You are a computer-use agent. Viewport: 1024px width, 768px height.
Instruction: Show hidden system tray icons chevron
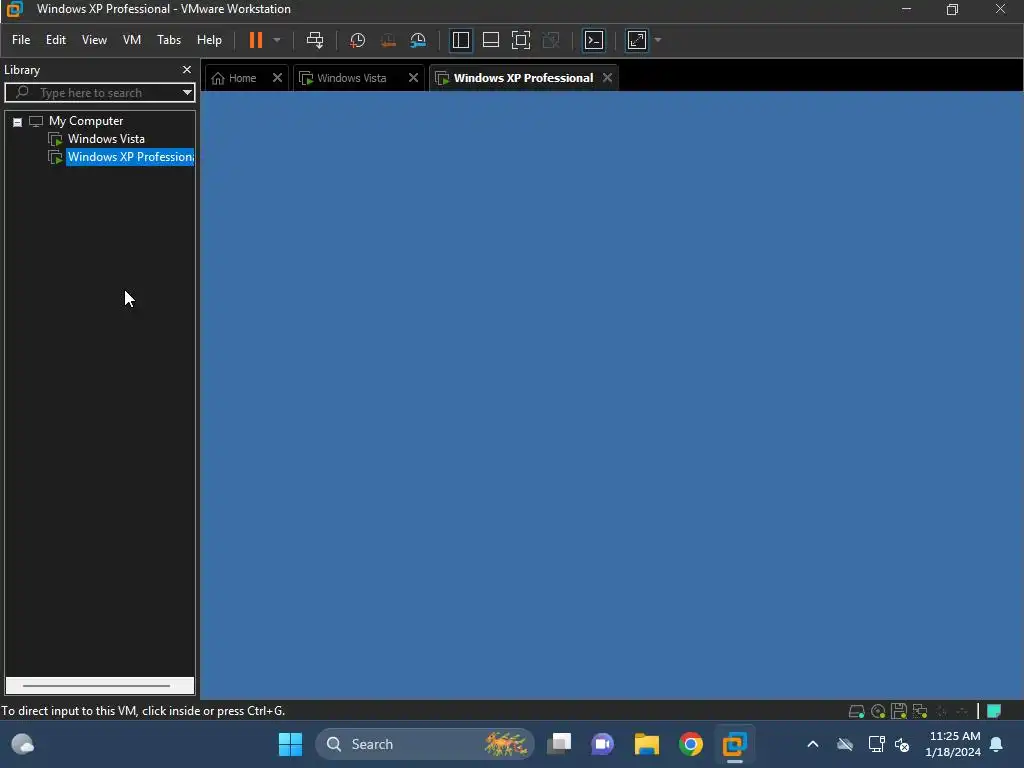click(x=813, y=744)
